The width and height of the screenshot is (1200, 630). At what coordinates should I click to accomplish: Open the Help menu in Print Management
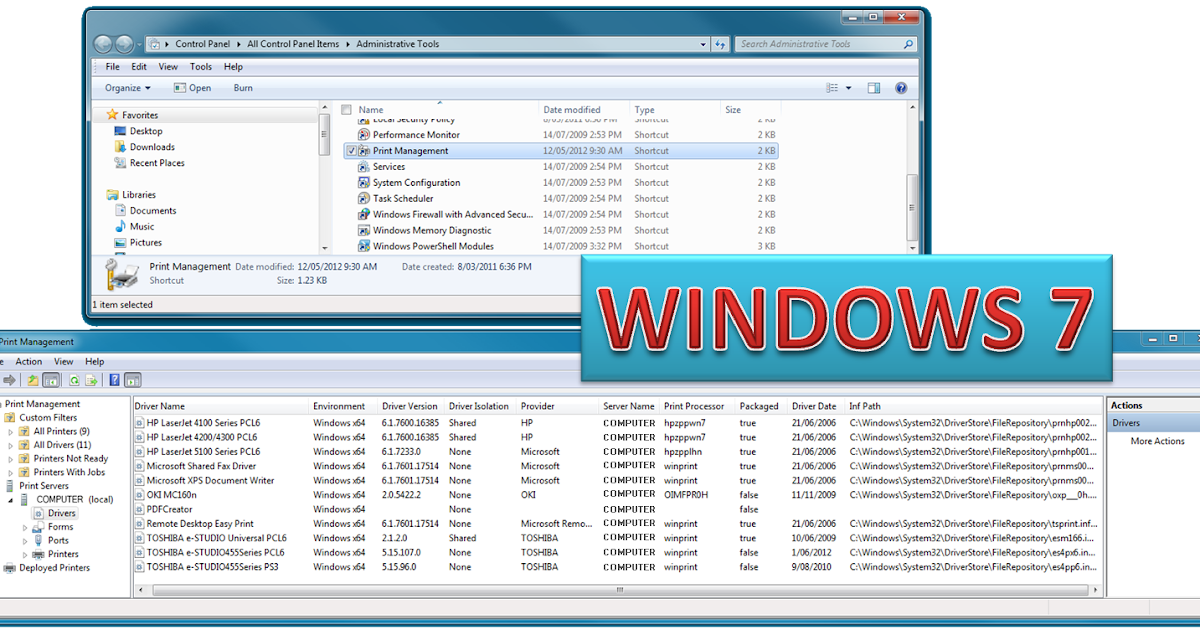tap(95, 362)
